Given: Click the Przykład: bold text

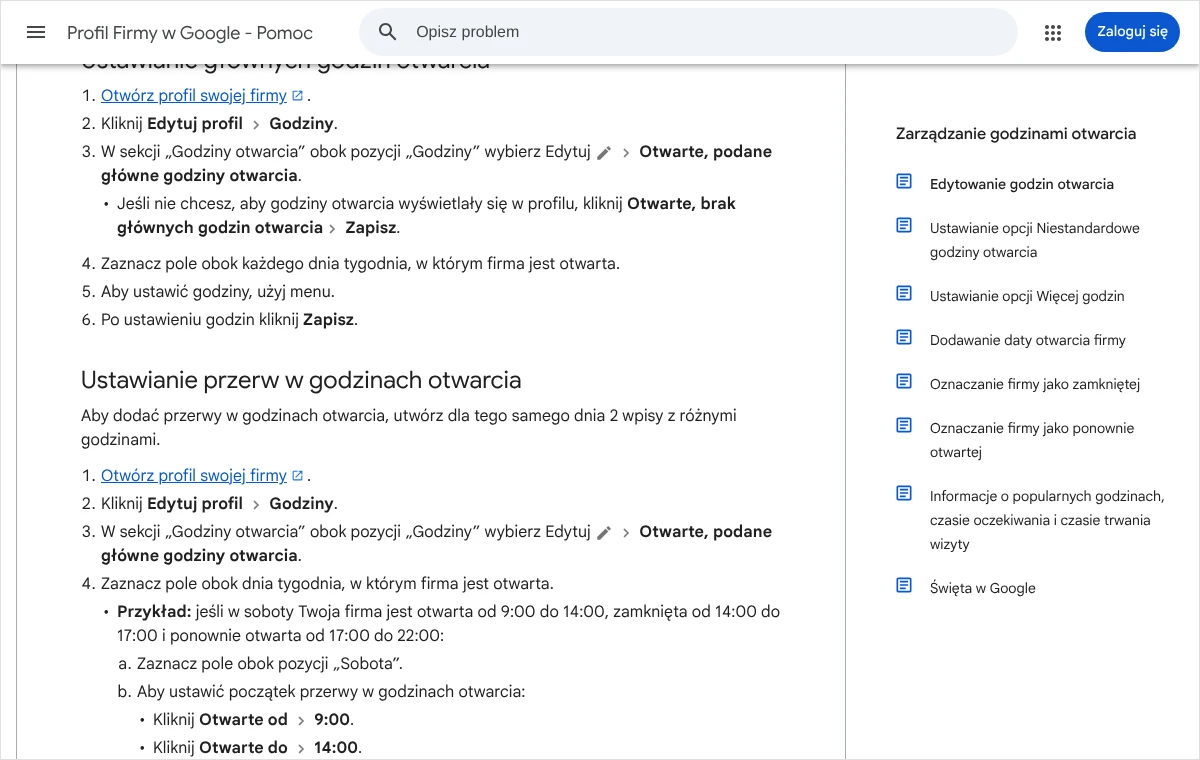Looking at the screenshot, I should pos(154,611).
